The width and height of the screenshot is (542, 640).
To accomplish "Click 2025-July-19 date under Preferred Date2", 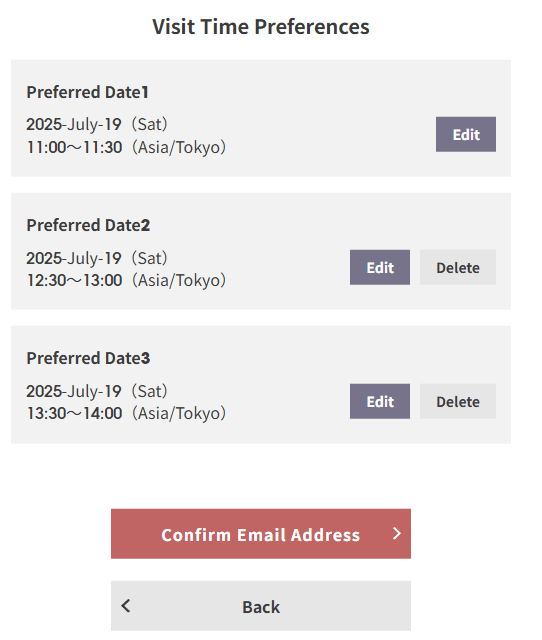I will [74, 258].
